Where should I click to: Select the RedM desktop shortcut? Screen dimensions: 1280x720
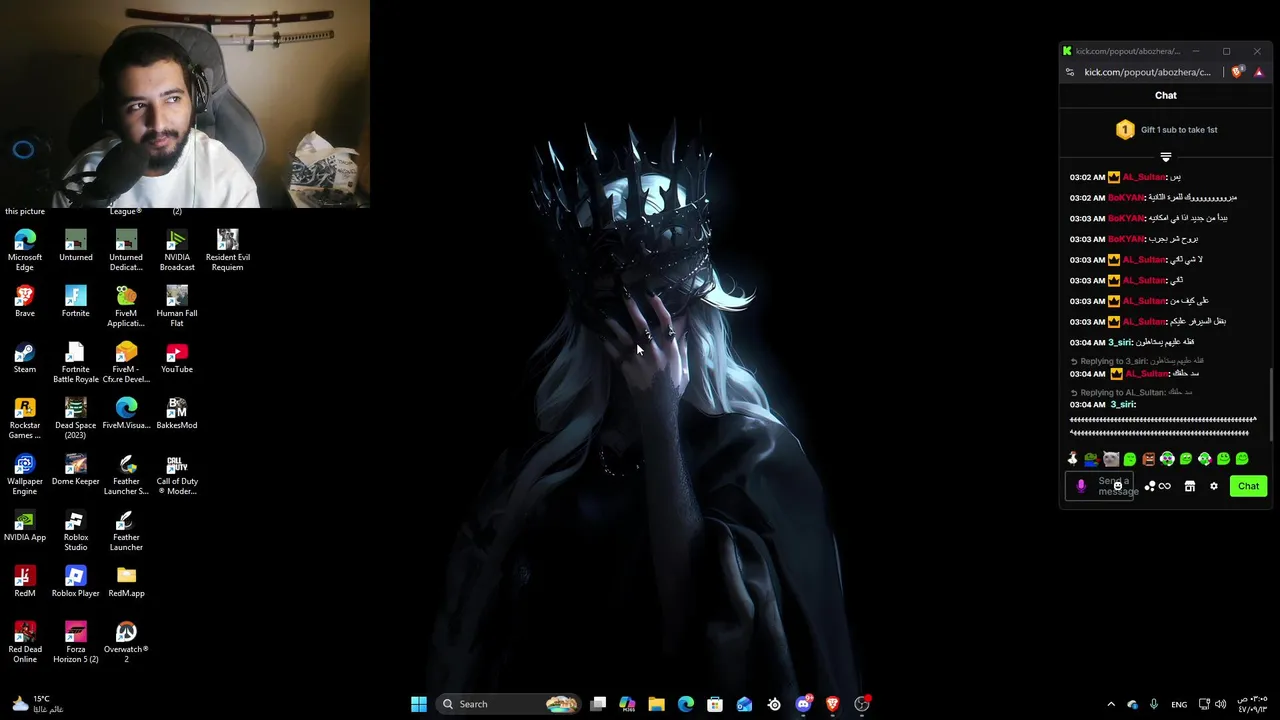pyautogui.click(x=25, y=582)
